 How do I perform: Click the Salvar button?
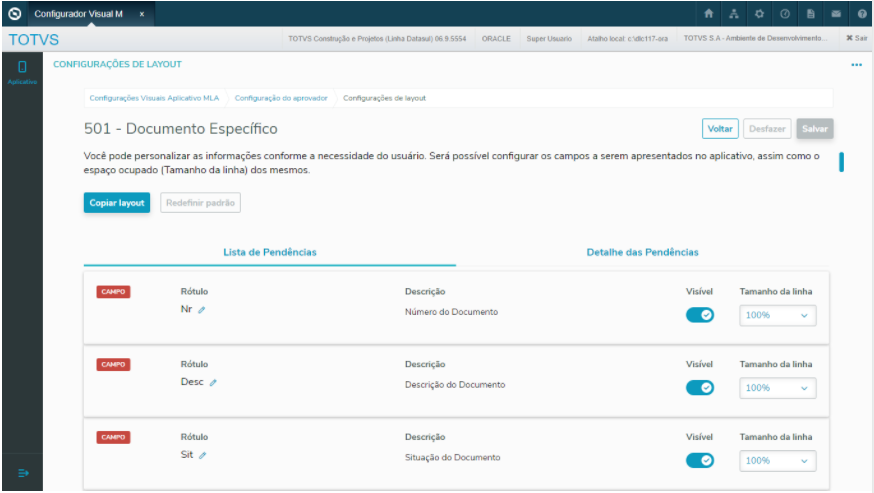point(814,129)
